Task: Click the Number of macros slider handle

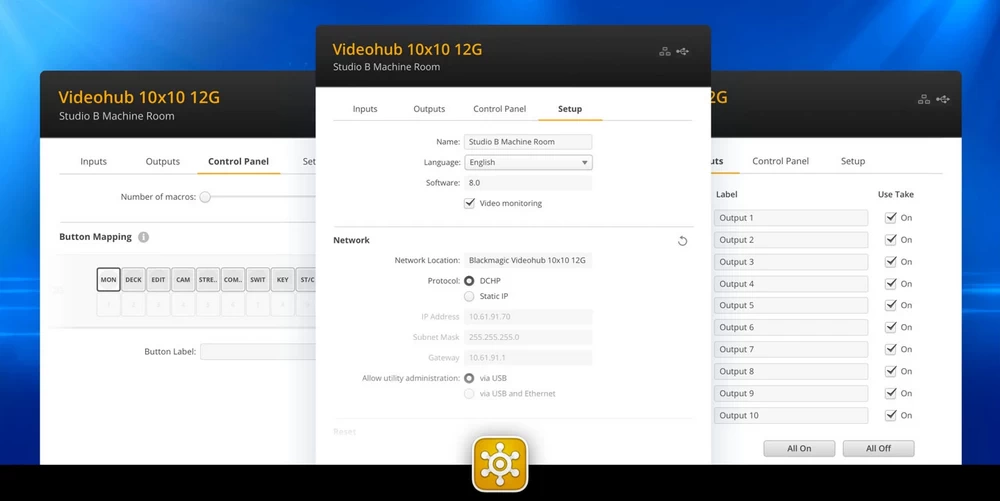Action: [x=205, y=197]
